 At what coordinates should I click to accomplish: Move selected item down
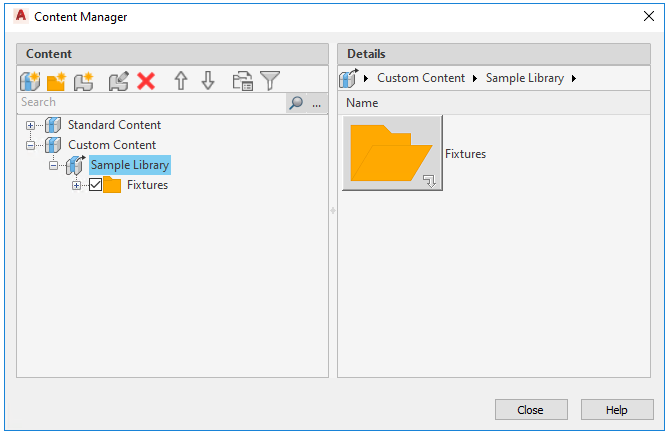click(x=208, y=81)
